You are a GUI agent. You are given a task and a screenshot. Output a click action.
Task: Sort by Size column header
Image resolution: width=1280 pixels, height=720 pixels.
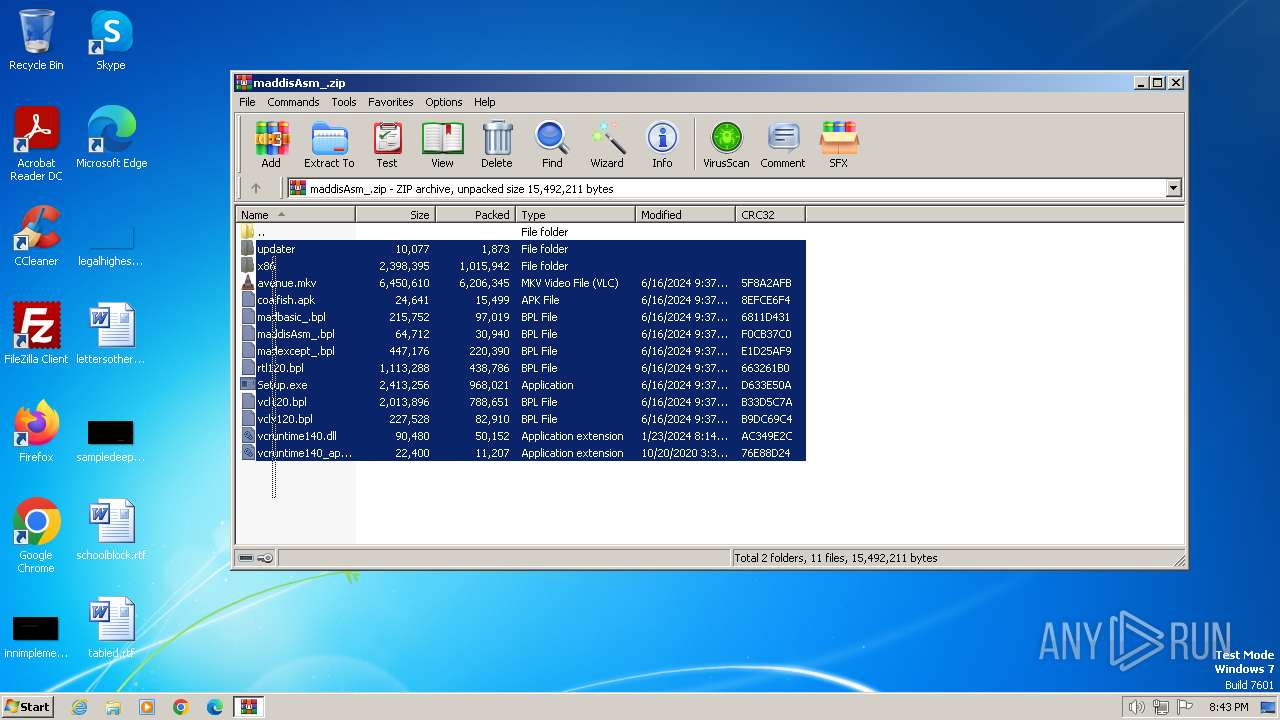pyautogui.click(x=396, y=215)
